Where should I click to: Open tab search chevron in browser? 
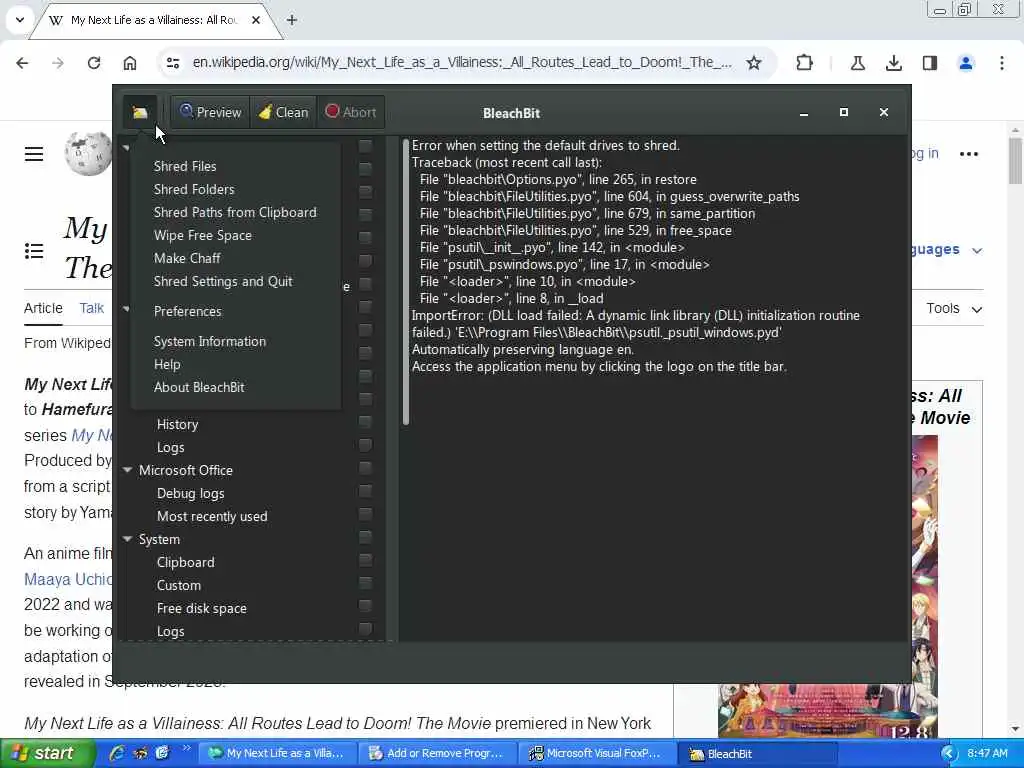[20, 20]
